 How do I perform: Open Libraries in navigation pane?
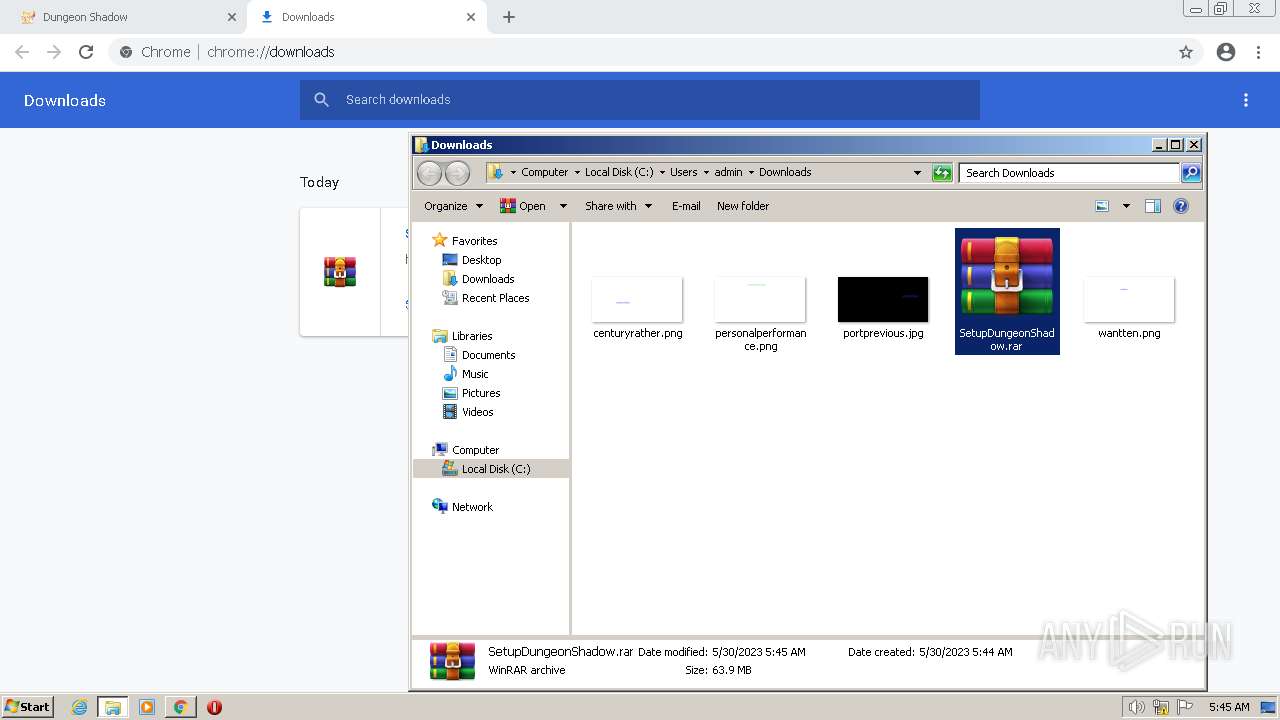coord(472,336)
